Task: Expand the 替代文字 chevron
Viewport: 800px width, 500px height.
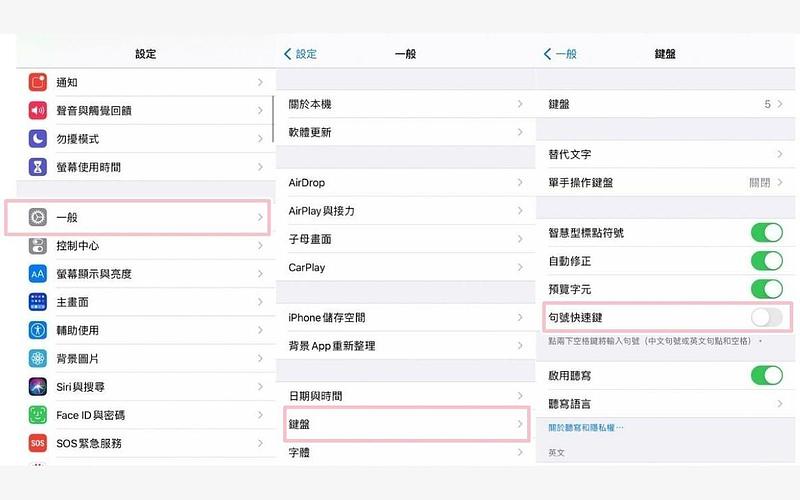Action: point(779,154)
